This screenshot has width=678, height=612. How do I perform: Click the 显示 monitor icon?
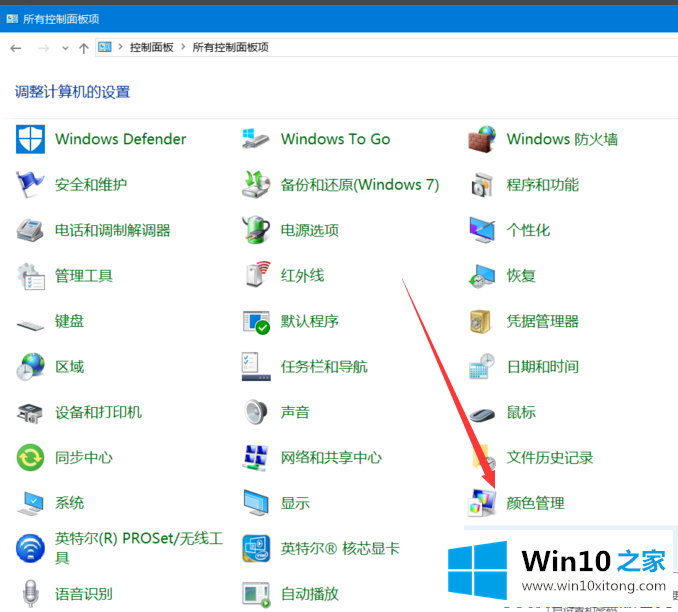(x=256, y=503)
